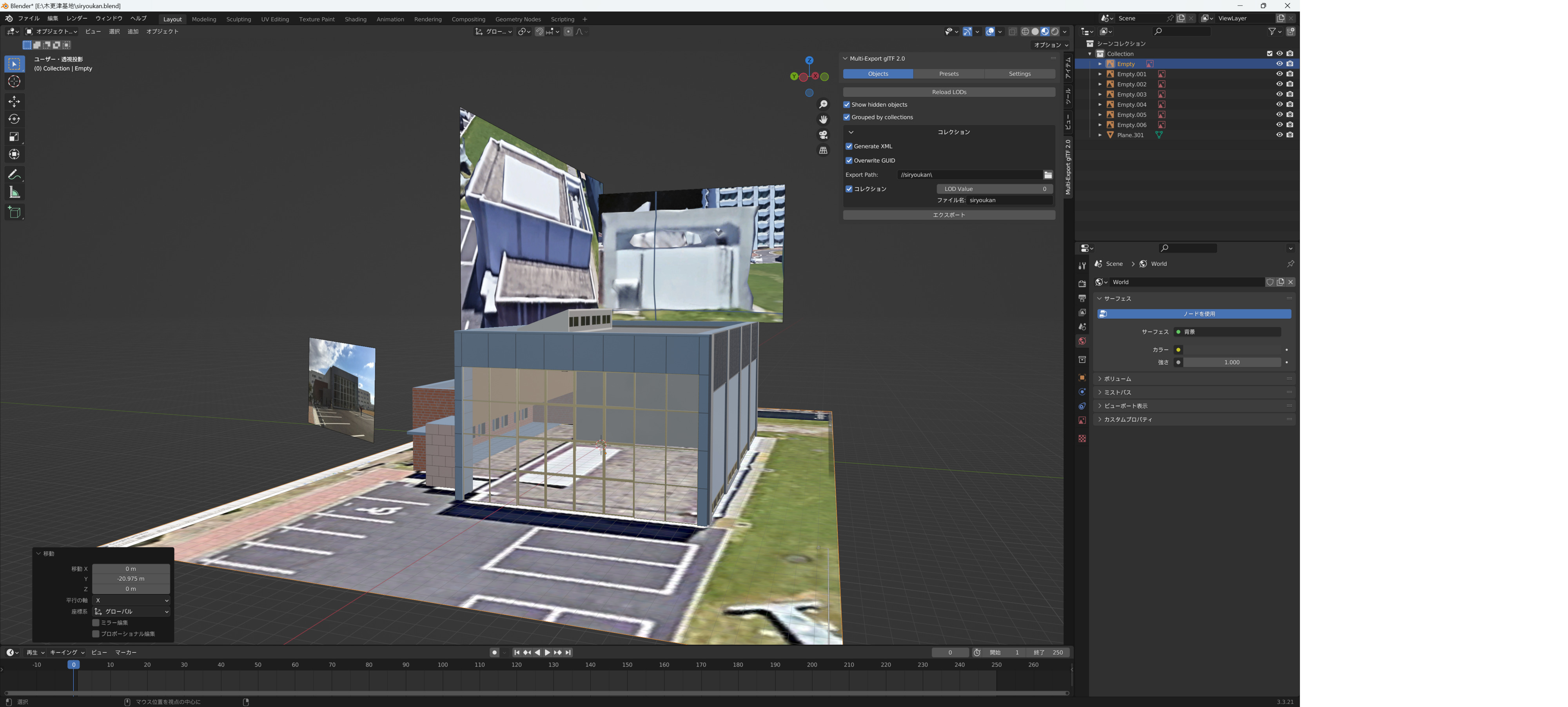Viewport: 1568px width, 707px height.
Task: Enable ミラー編集 checkbox
Action: pyautogui.click(x=96, y=622)
